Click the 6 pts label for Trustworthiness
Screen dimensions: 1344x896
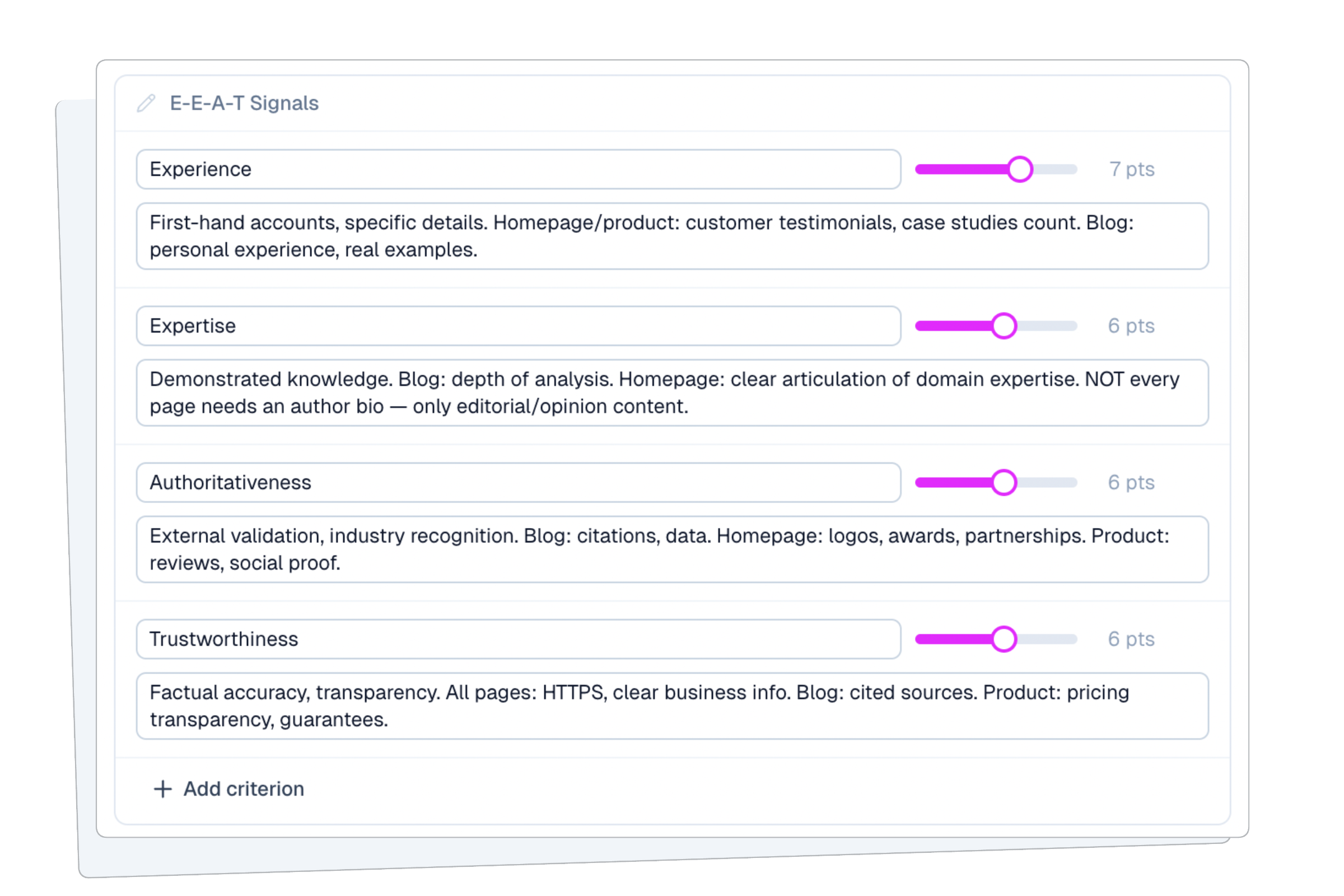[x=1131, y=640]
